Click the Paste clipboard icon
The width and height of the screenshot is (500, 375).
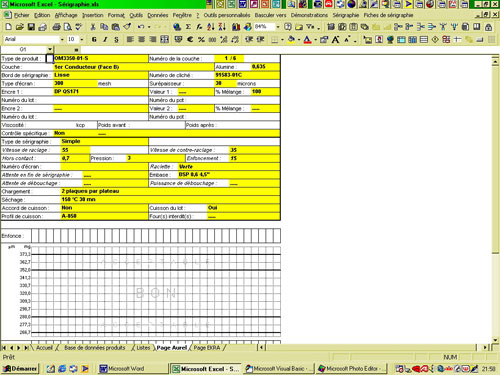click(116, 27)
